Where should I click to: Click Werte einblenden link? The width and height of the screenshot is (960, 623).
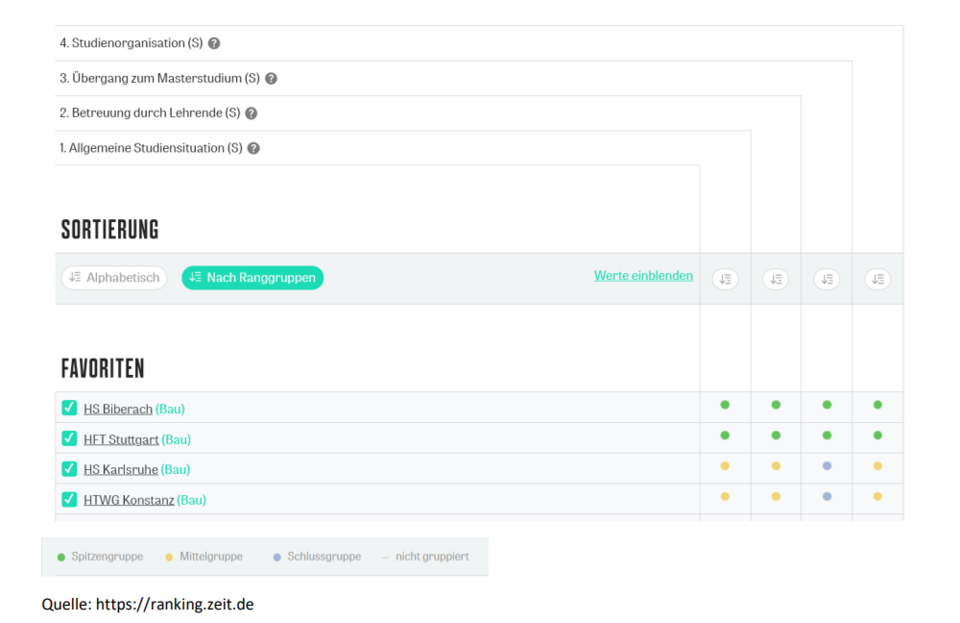[x=643, y=276]
